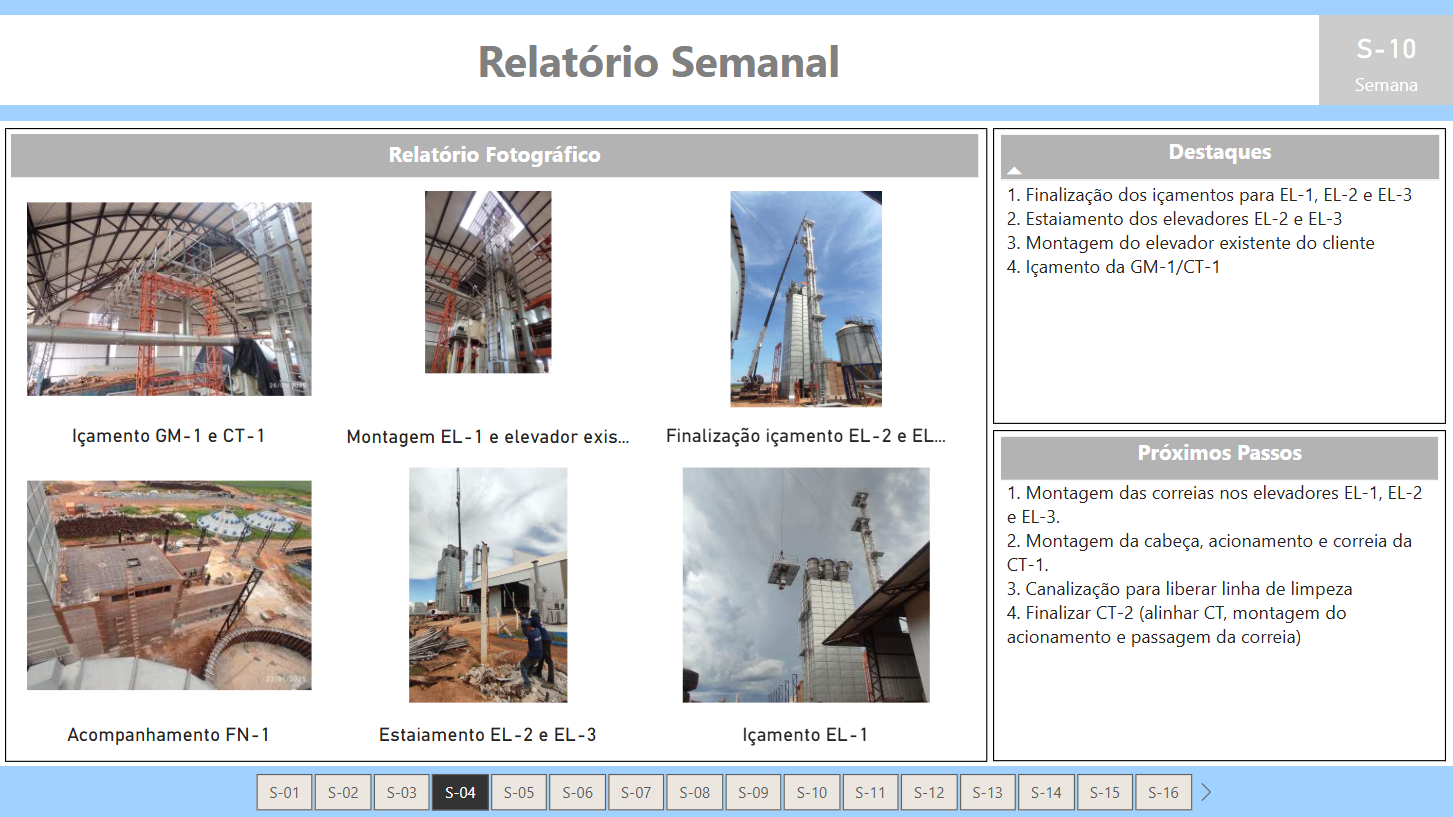Choose week S-12 in bottom bar
Viewport: 1453px width, 817px height.
click(929, 792)
